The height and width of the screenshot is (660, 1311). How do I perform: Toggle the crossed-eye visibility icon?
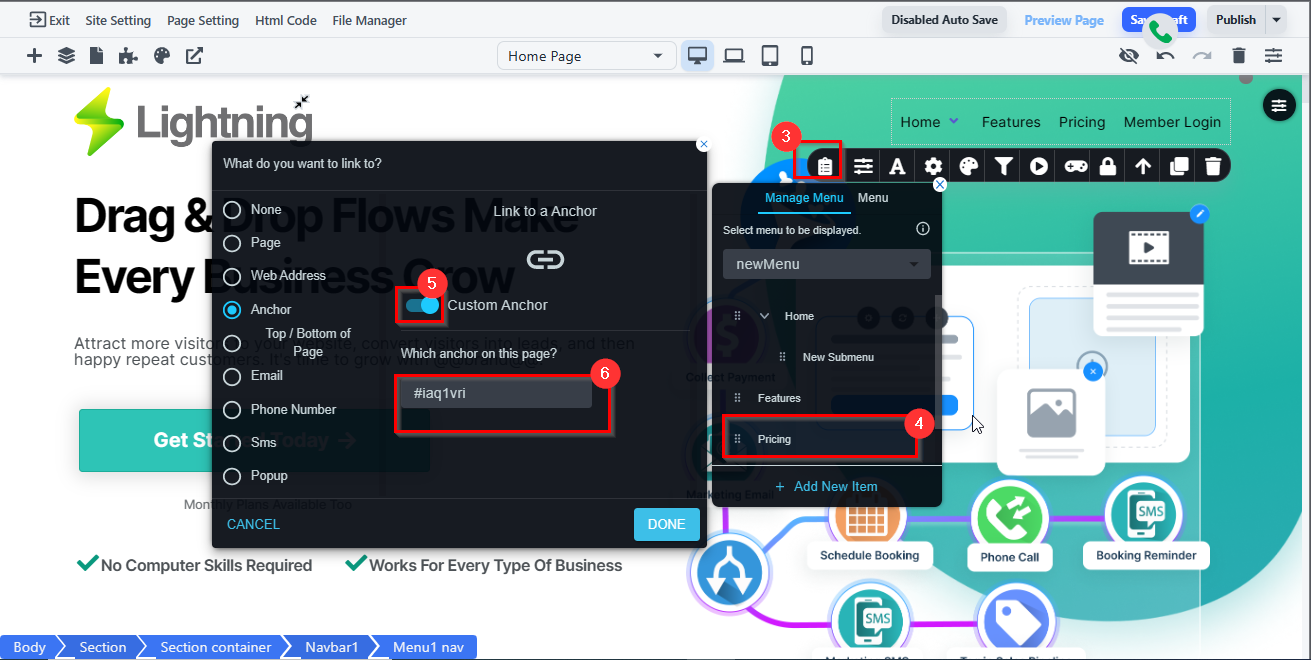(1129, 56)
